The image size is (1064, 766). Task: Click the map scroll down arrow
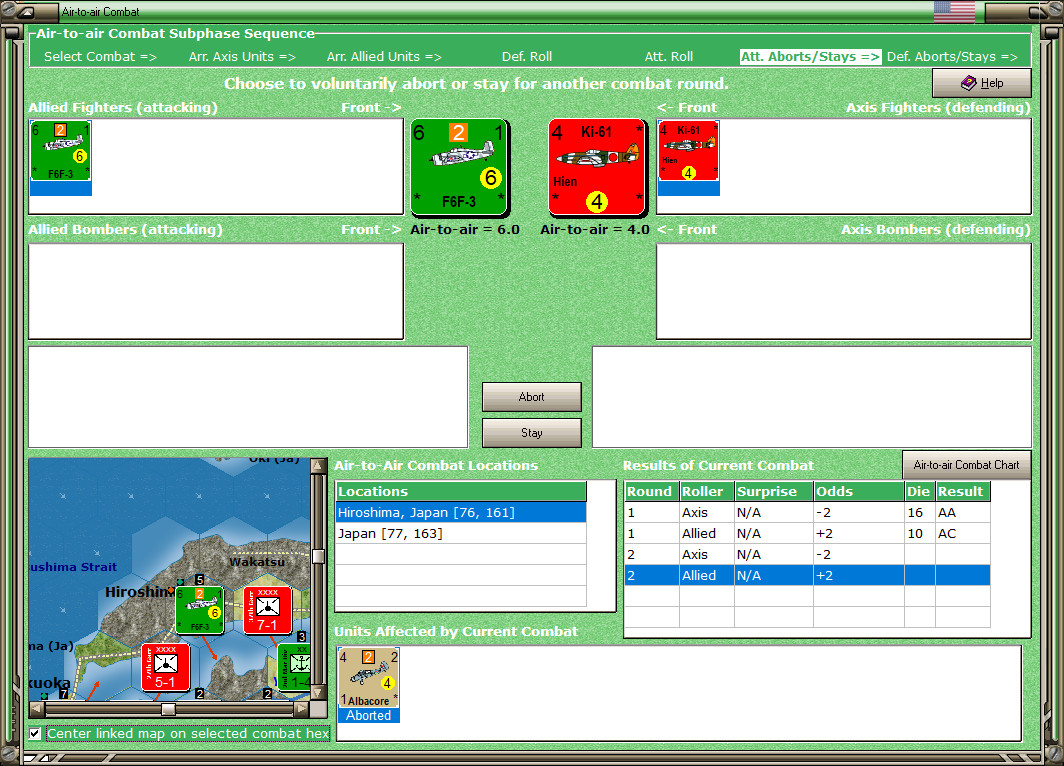point(318,693)
